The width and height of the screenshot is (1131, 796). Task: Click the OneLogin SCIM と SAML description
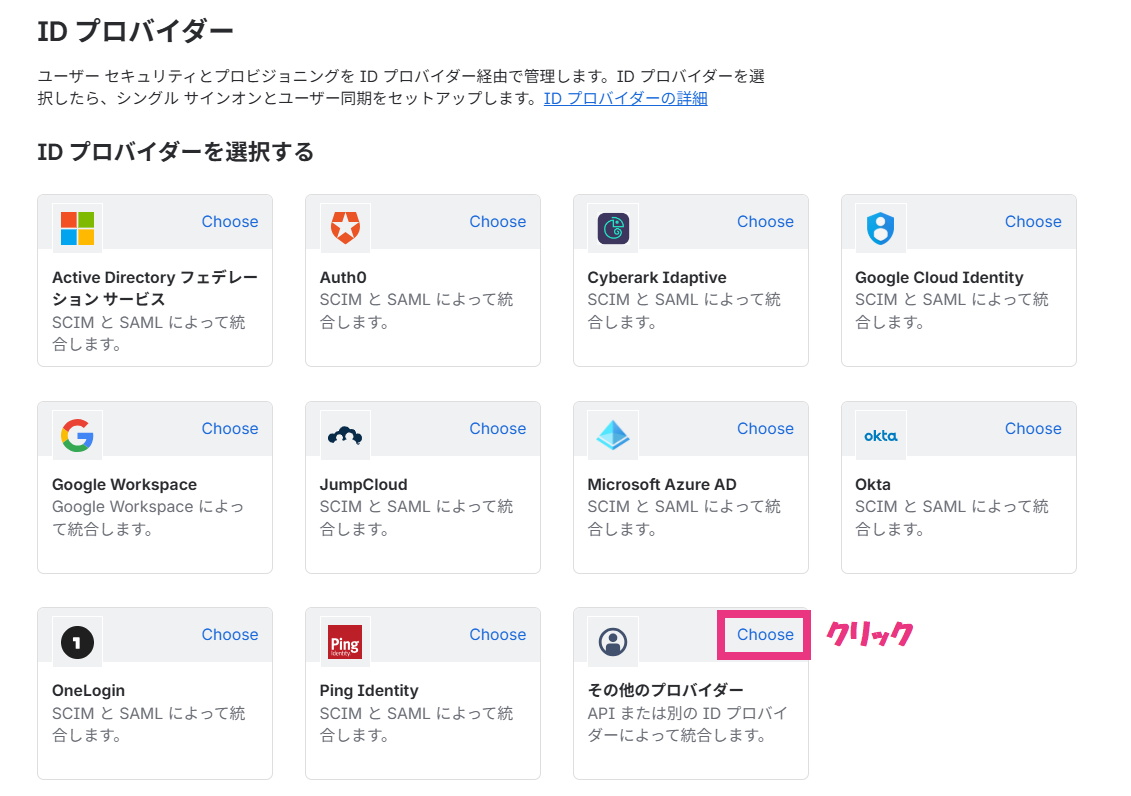pos(149,724)
